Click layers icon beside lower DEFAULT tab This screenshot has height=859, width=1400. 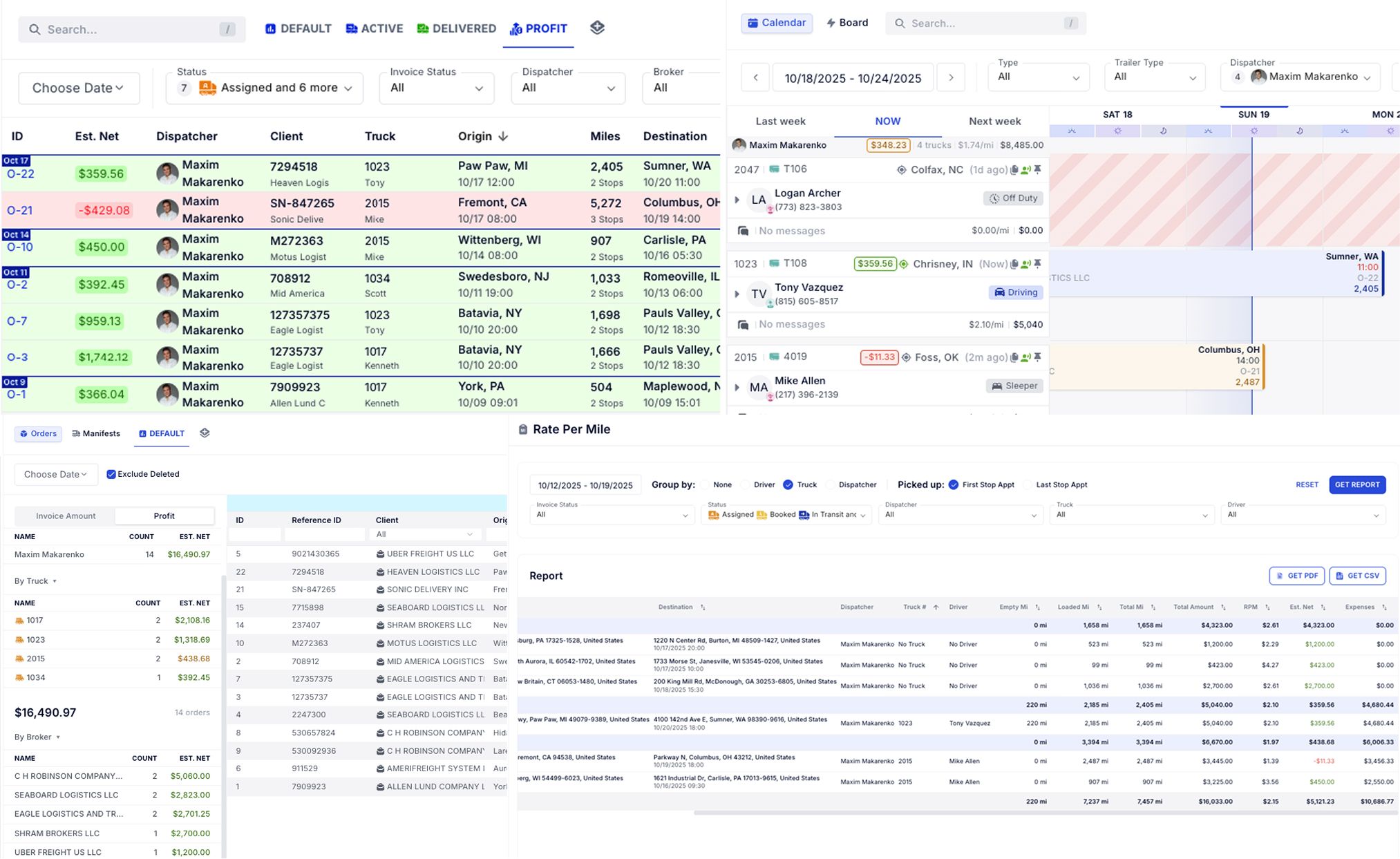(205, 433)
